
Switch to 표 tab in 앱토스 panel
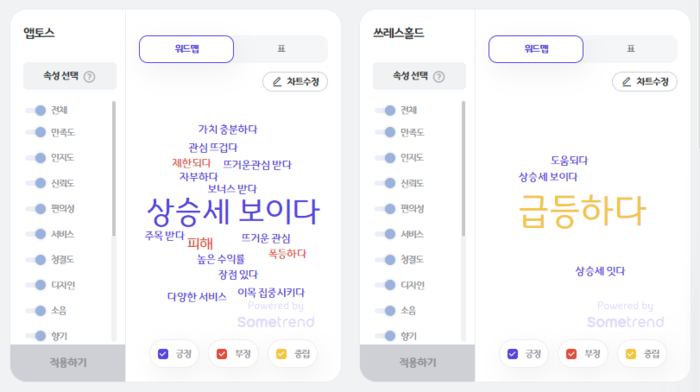pos(281,49)
